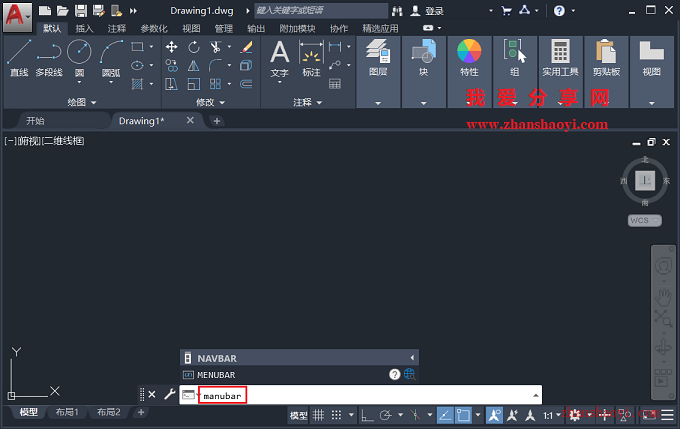Expand the 绘图 (Draw) panel
The image size is (680, 429).
(x=82, y=102)
